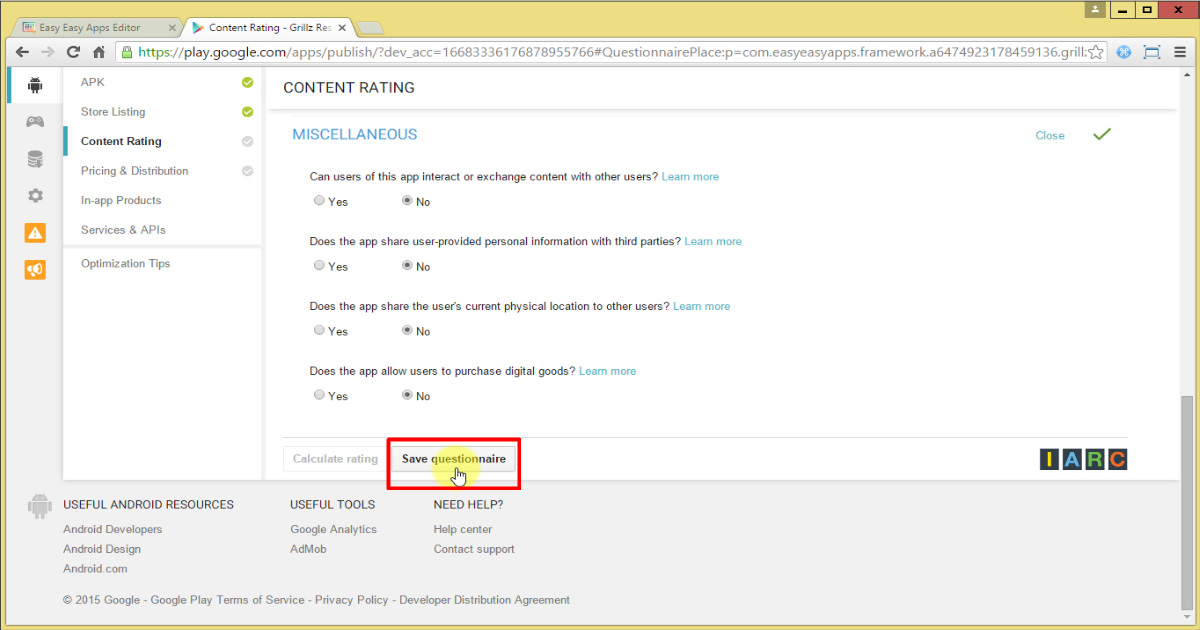Select Yes for sharing personal information
Viewport: 1200px width, 630px height.
[318, 266]
